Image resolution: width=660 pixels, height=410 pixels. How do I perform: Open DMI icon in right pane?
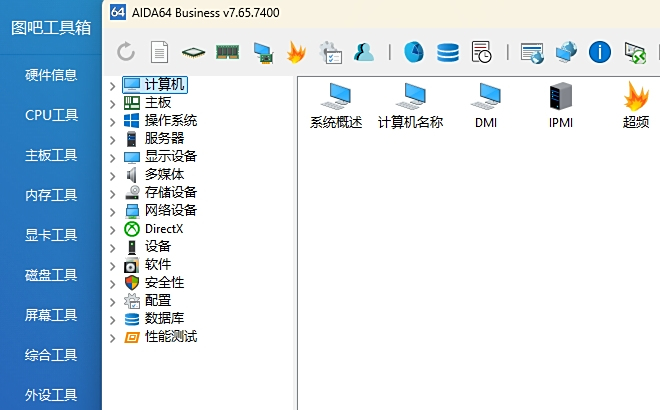pyautogui.click(x=486, y=106)
